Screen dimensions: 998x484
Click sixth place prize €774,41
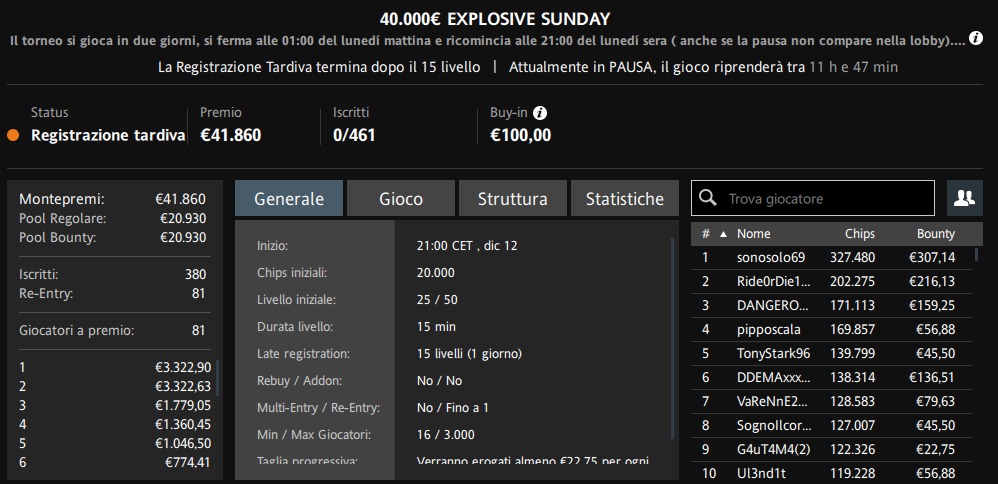pos(188,462)
